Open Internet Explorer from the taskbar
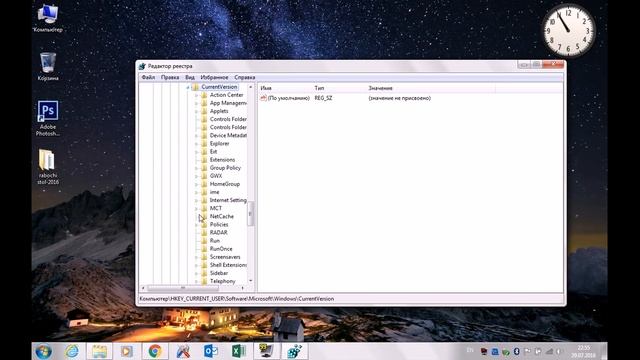The width and height of the screenshot is (640, 360). coord(72,351)
